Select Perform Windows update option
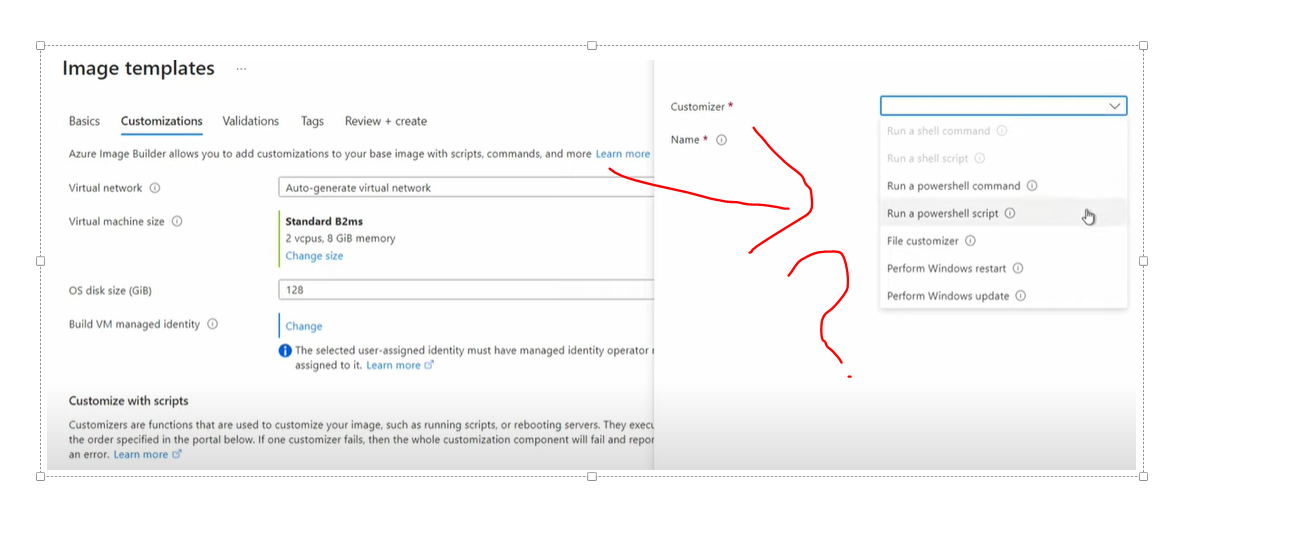Image resolution: width=1315 pixels, height=542 pixels. (1003, 296)
